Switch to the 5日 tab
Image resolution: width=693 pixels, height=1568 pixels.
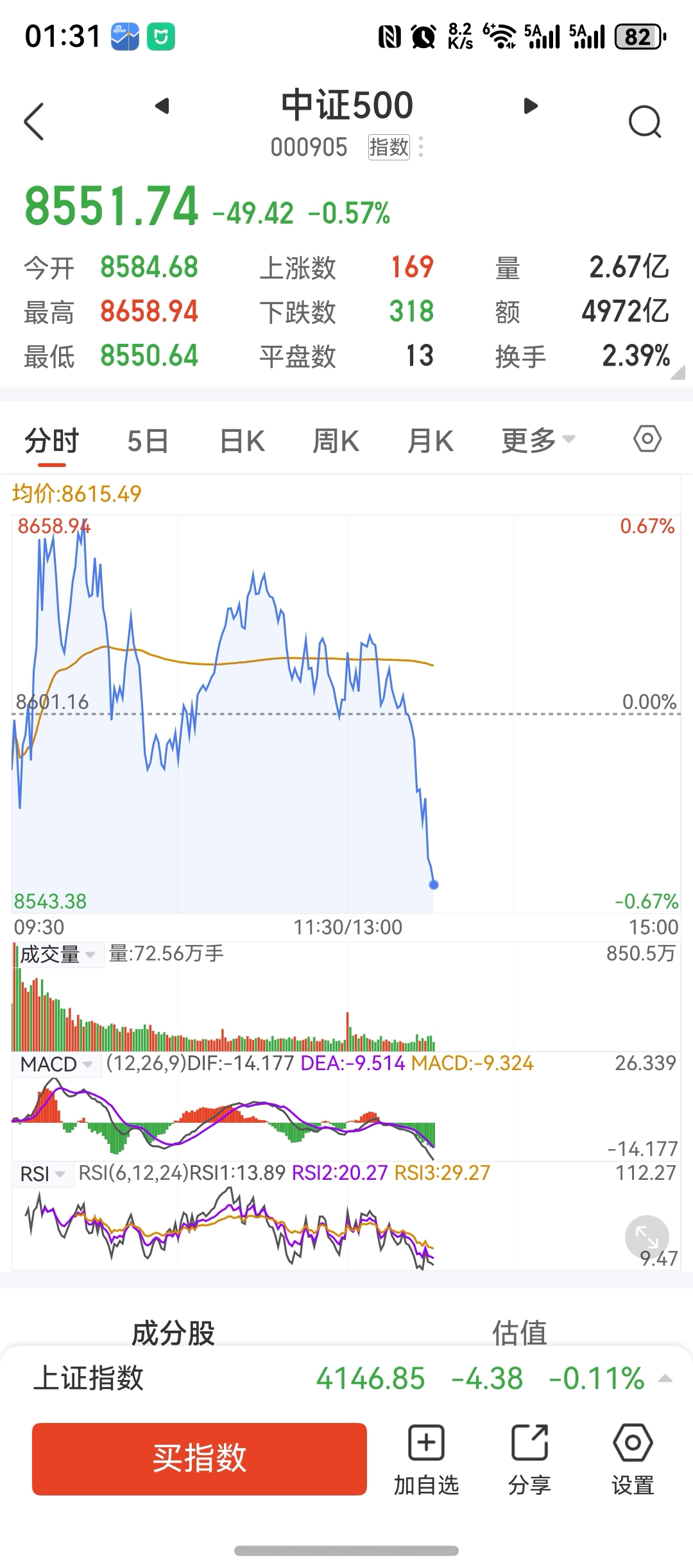pyautogui.click(x=148, y=441)
